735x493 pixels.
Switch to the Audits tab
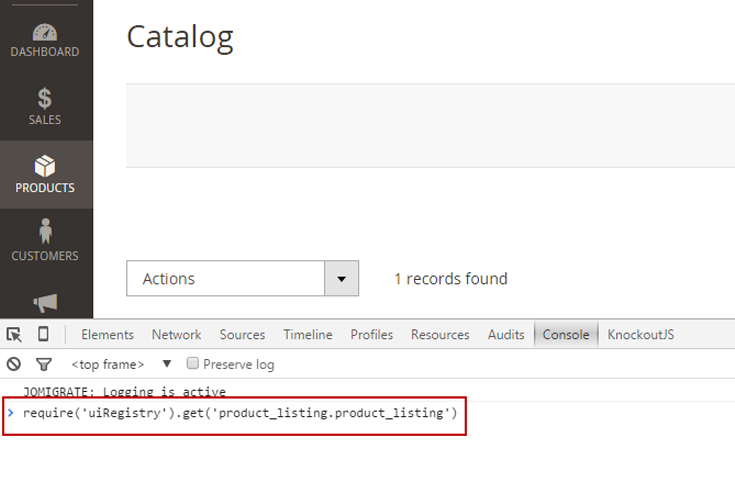[506, 335]
